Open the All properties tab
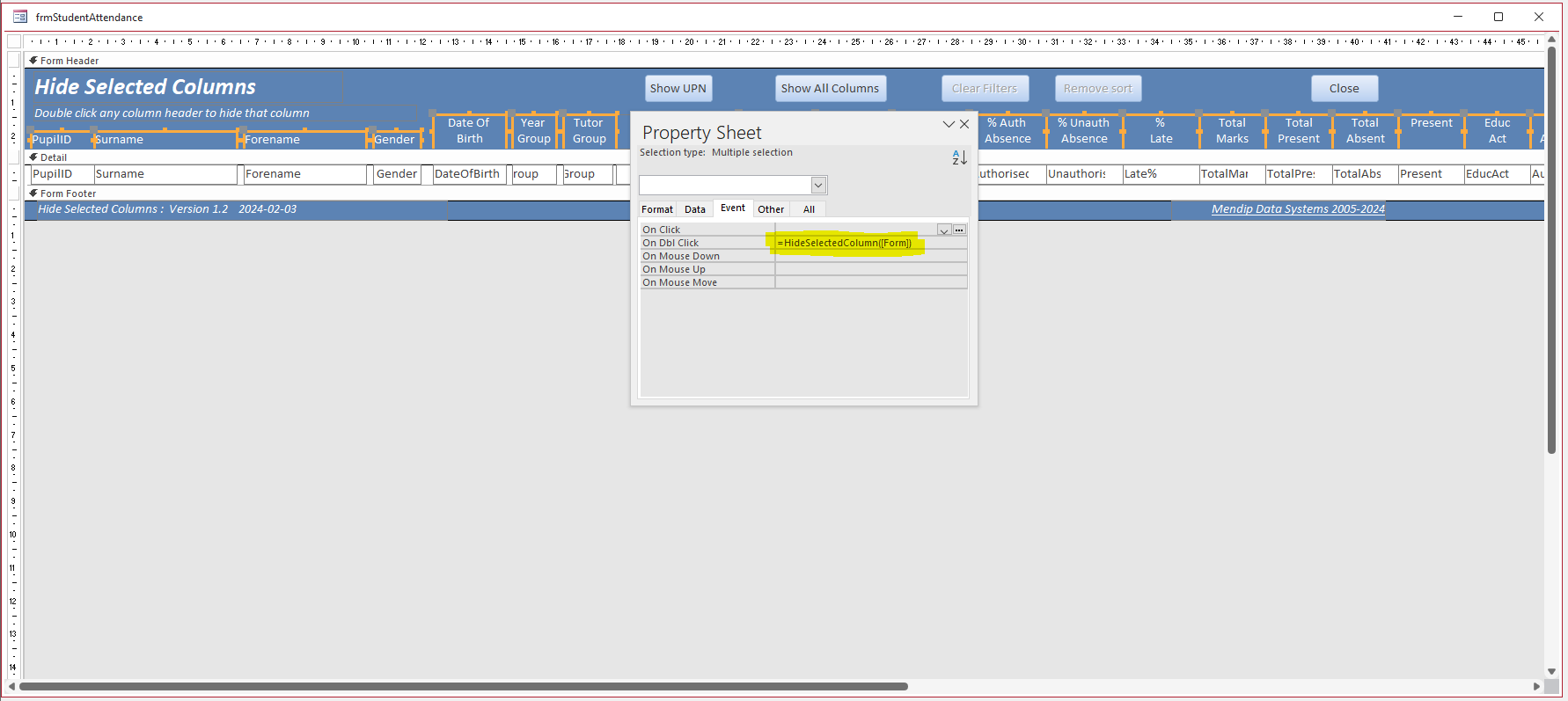This screenshot has width=1568, height=701. point(809,209)
